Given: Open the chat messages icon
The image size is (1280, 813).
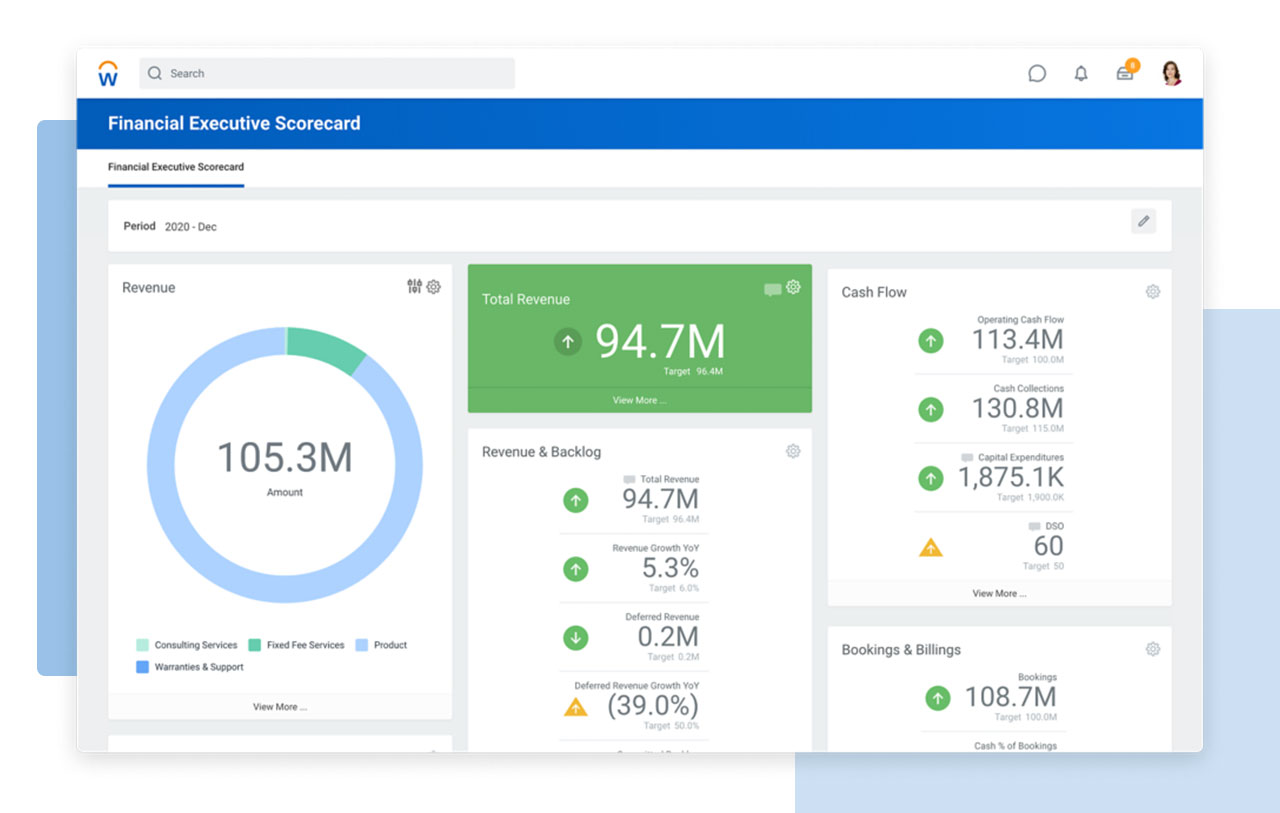Looking at the screenshot, I should click(x=1037, y=73).
